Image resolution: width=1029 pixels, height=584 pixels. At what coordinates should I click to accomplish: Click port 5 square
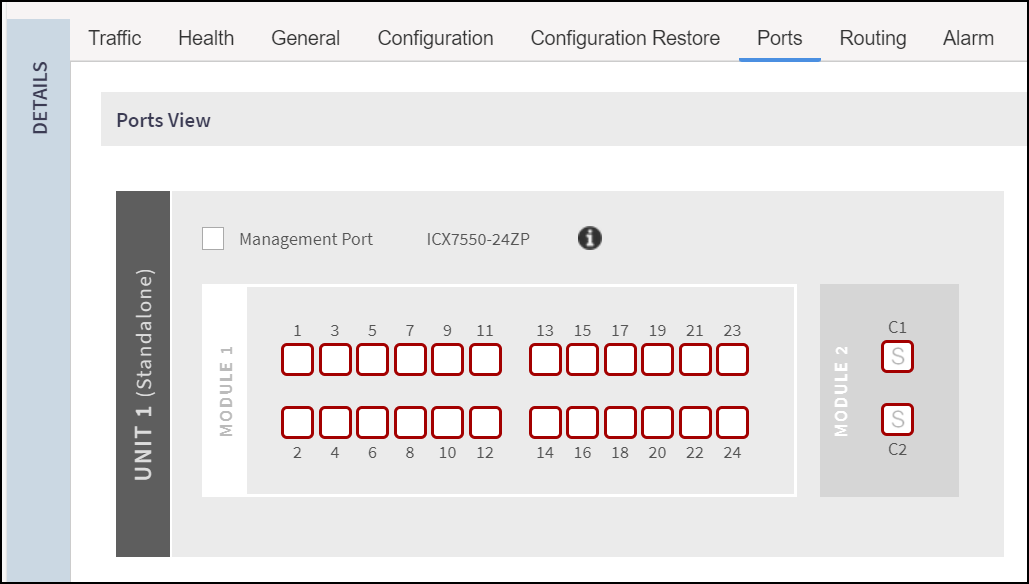[x=372, y=360]
